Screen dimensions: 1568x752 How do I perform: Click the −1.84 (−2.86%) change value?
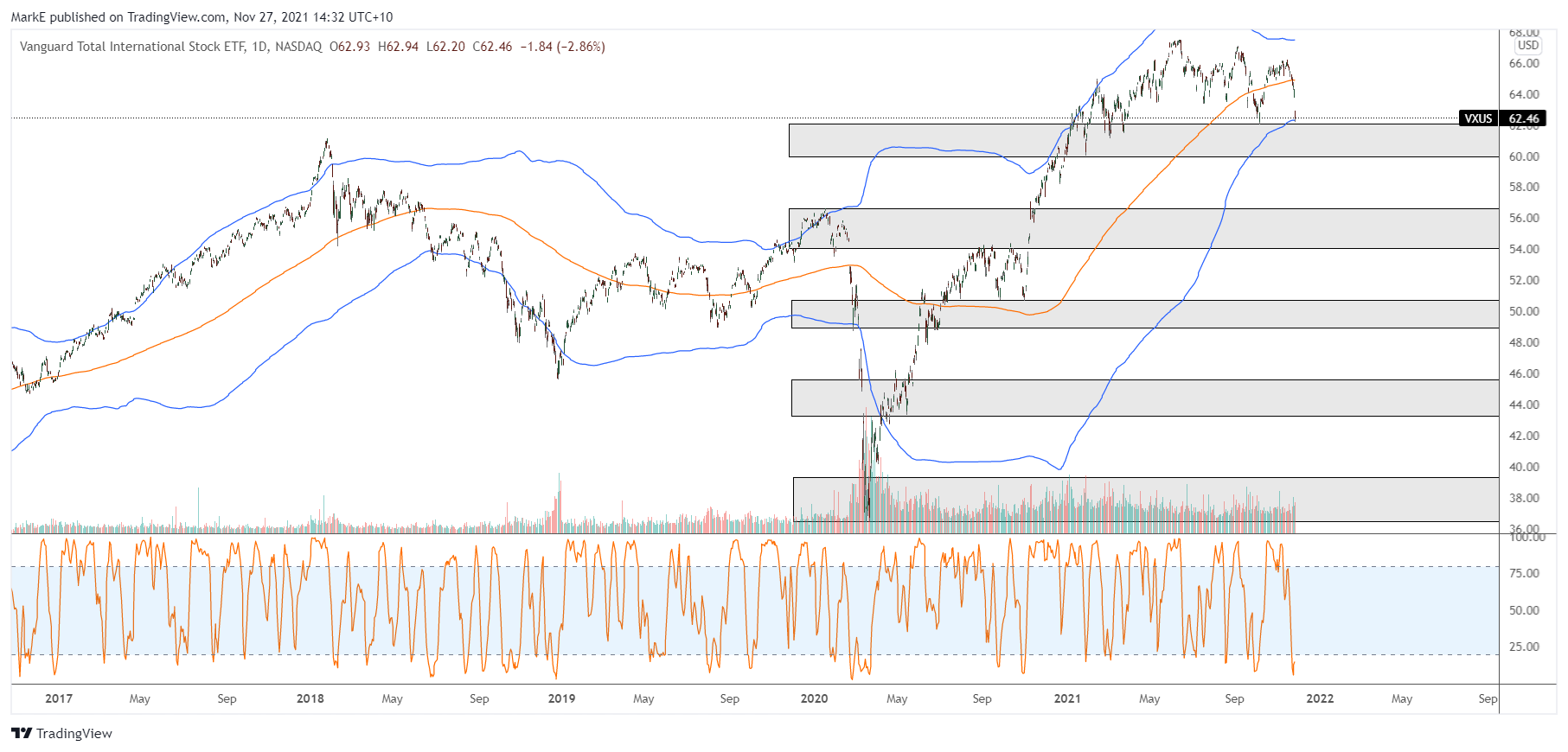click(x=562, y=47)
